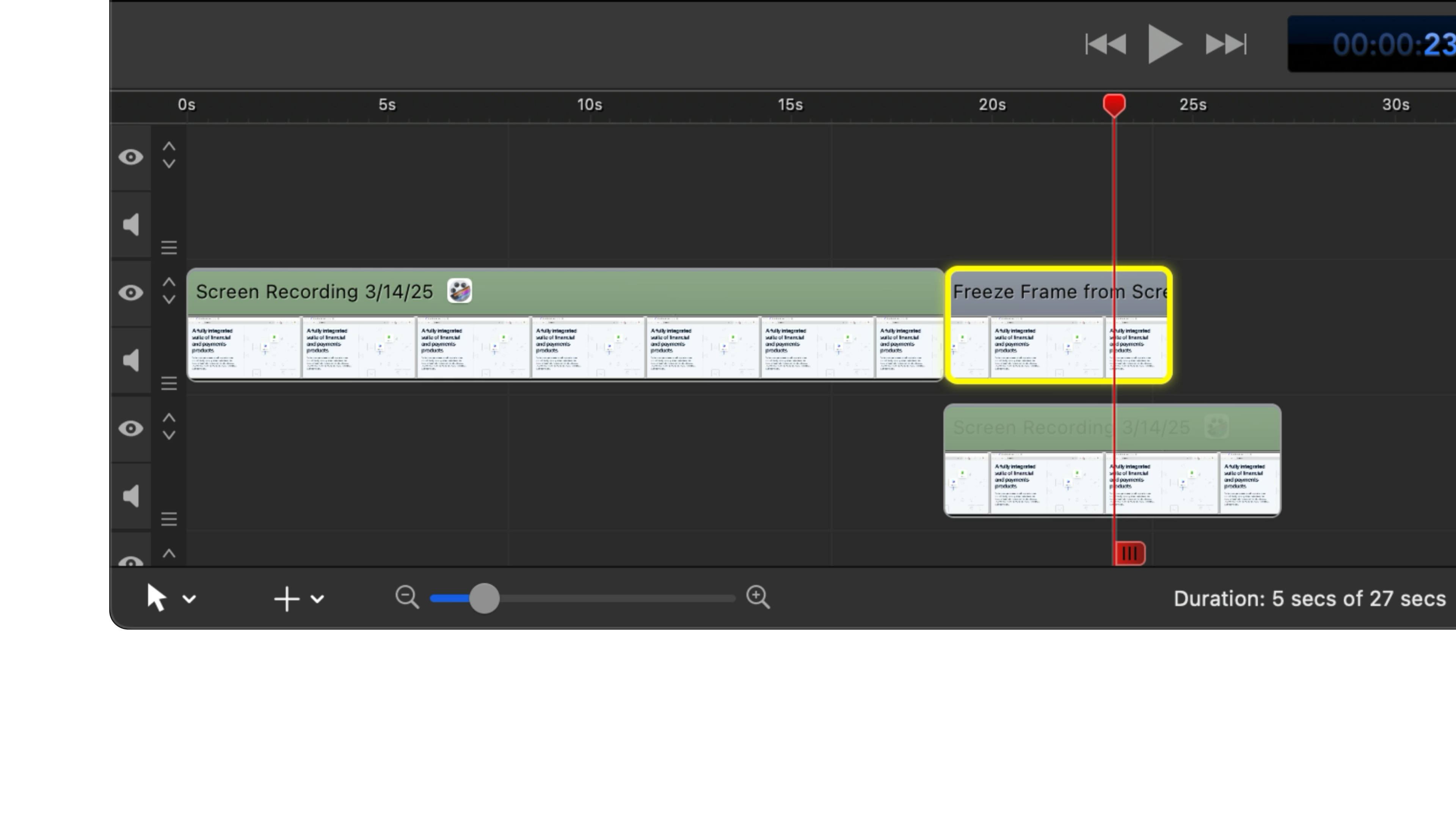The height and width of the screenshot is (819, 1456).
Task: Jump to the beginning with rewind button
Action: click(x=1106, y=44)
